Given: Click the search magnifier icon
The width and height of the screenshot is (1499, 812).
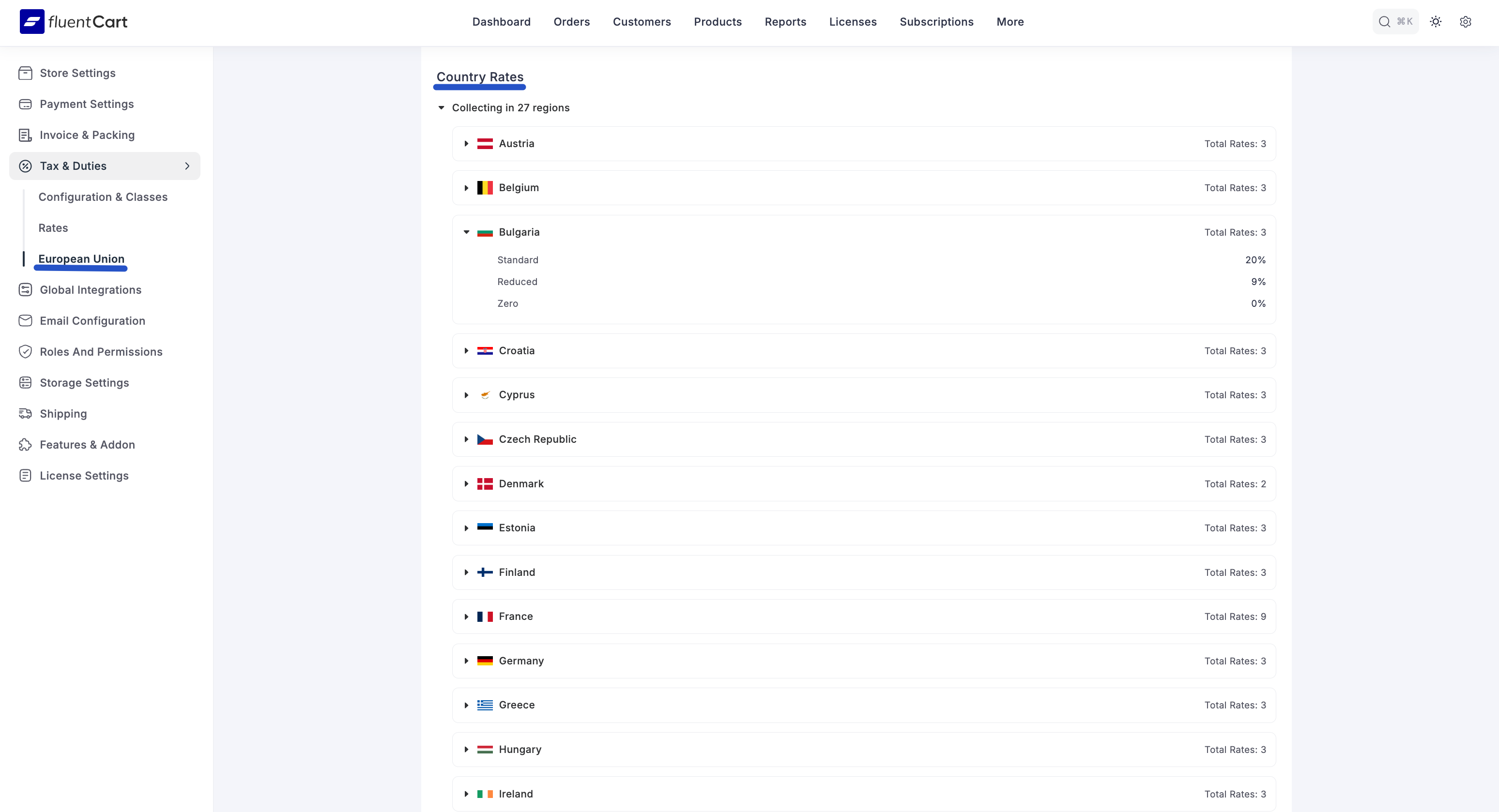Looking at the screenshot, I should (x=1384, y=21).
